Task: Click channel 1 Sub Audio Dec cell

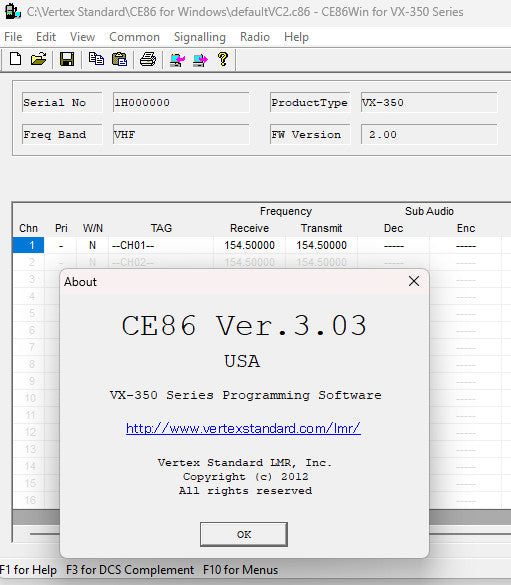Action: [x=394, y=245]
